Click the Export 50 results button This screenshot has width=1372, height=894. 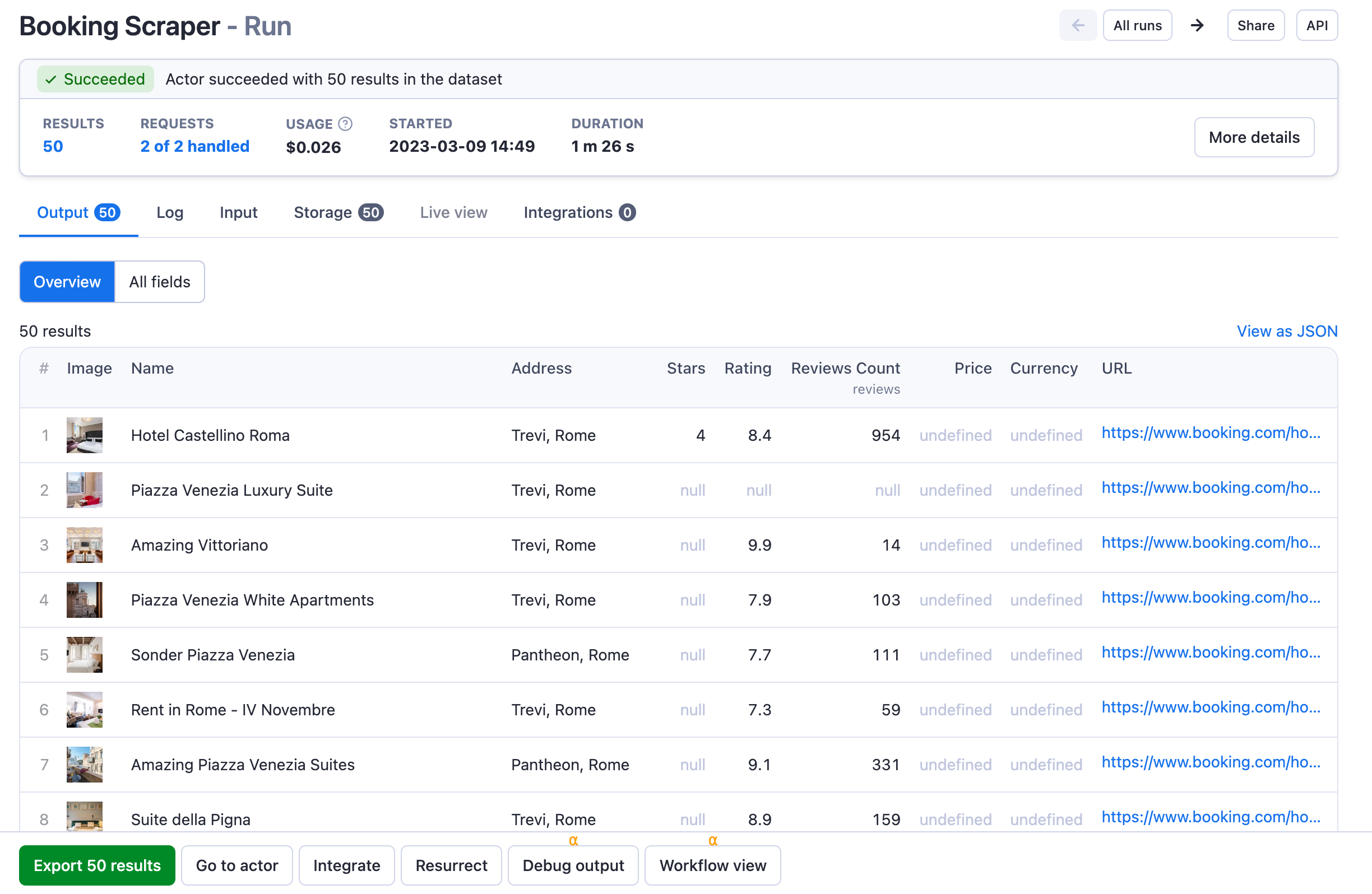pyautogui.click(x=96, y=865)
